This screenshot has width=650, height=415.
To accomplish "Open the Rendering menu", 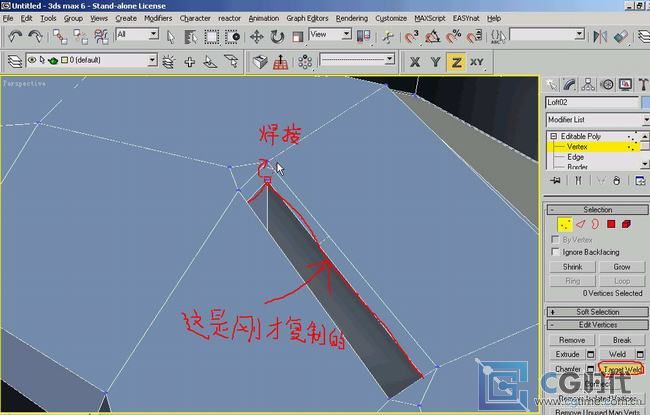I will (352, 18).
